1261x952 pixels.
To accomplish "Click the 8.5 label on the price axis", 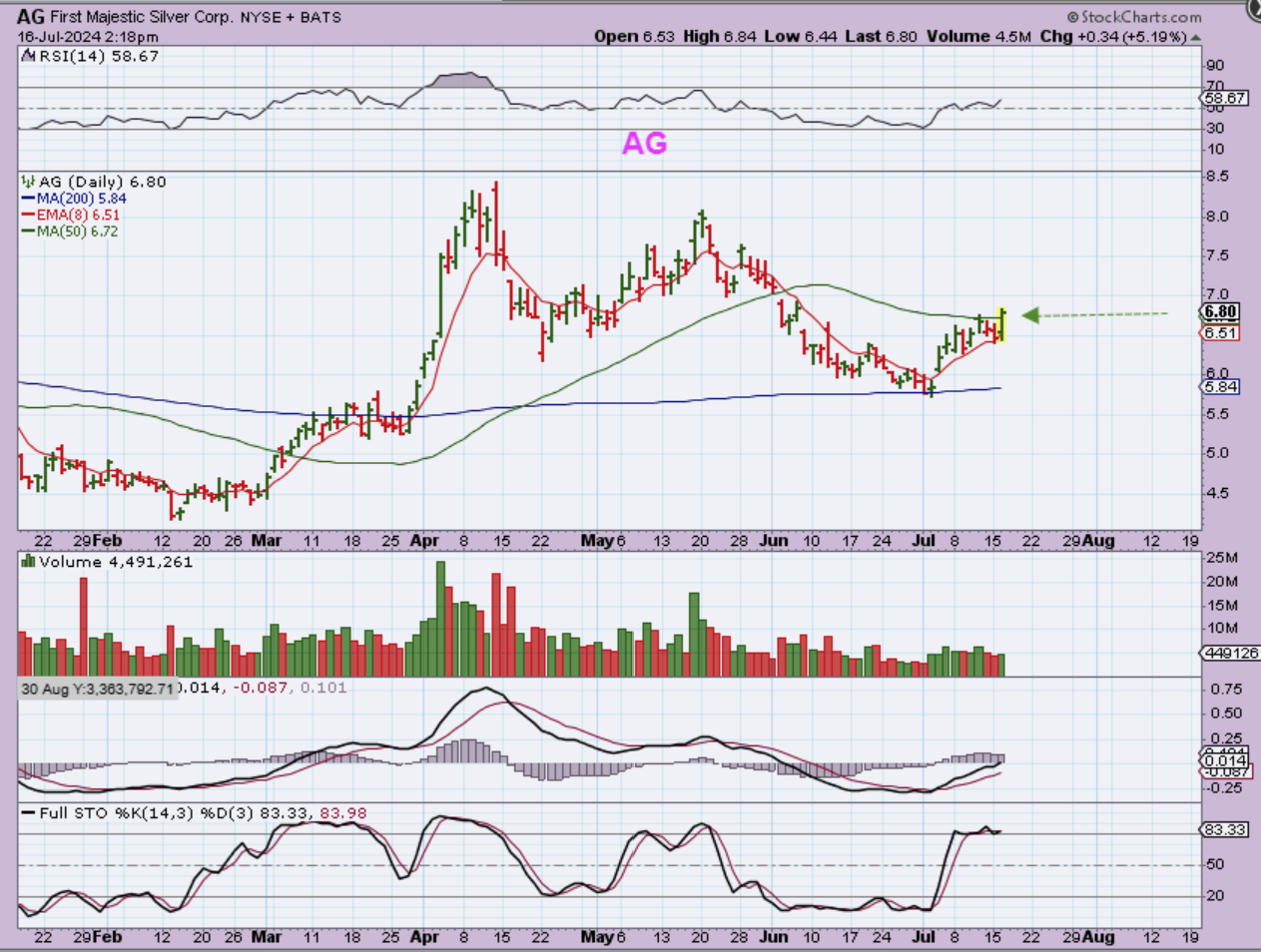I will point(1217,177).
